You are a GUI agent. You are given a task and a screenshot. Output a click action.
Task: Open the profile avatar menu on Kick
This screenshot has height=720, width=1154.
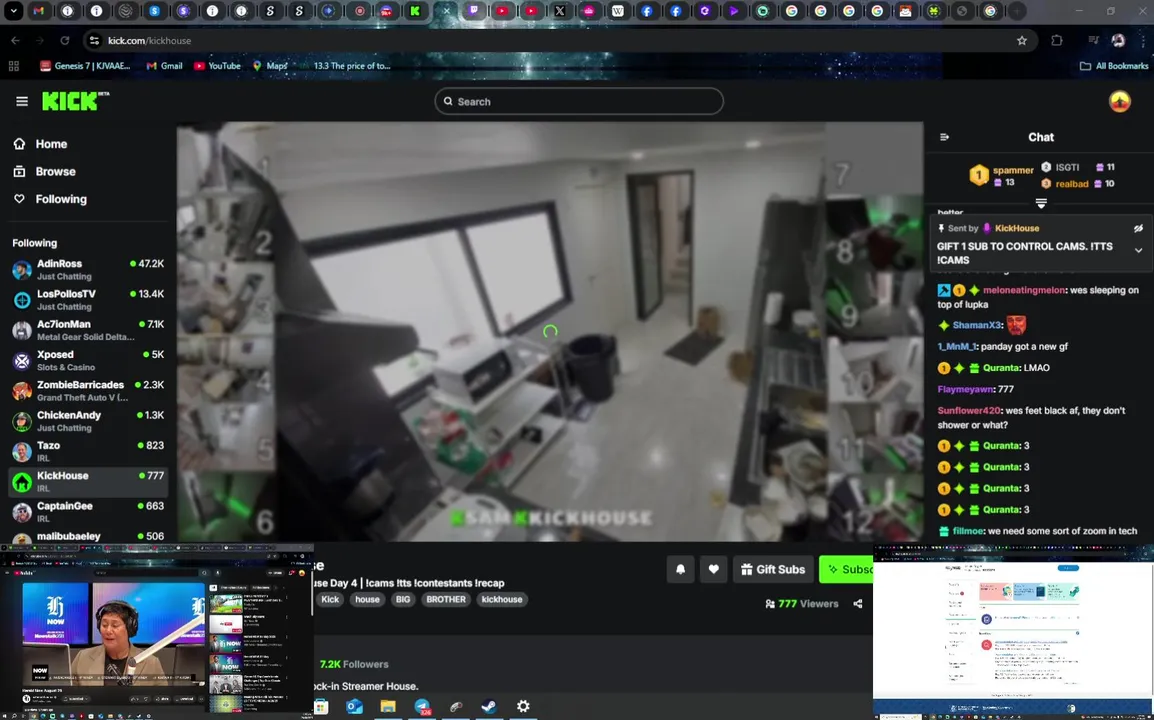click(x=1119, y=102)
